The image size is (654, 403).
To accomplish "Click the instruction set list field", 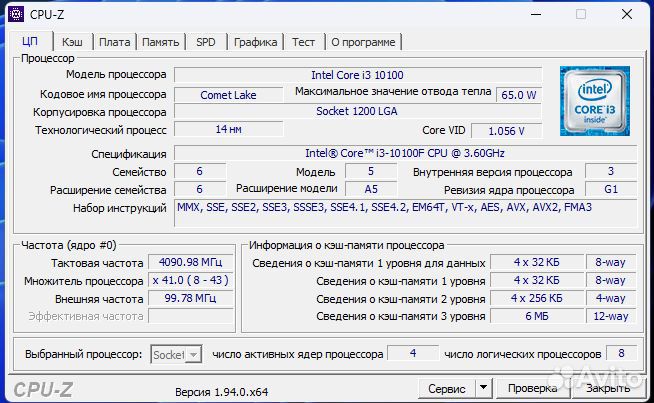I will (x=405, y=213).
